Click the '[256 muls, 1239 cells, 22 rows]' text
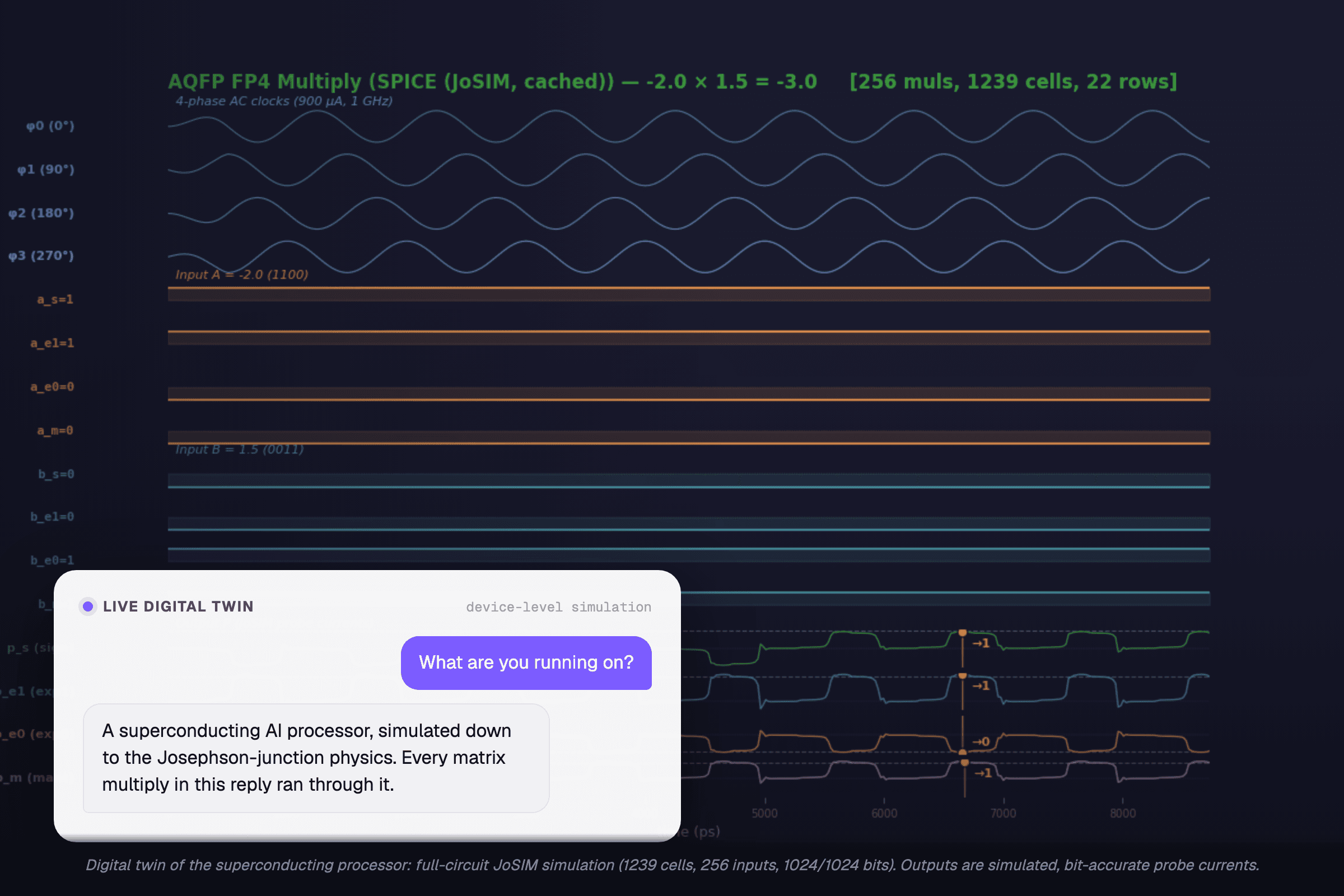This screenshot has height=896, width=1344. click(1012, 82)
